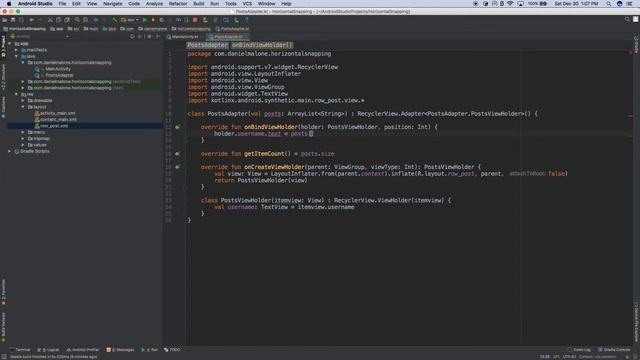Click the project panel settings gear icon
The image size is (640, 360).
(x=149, y=37)
